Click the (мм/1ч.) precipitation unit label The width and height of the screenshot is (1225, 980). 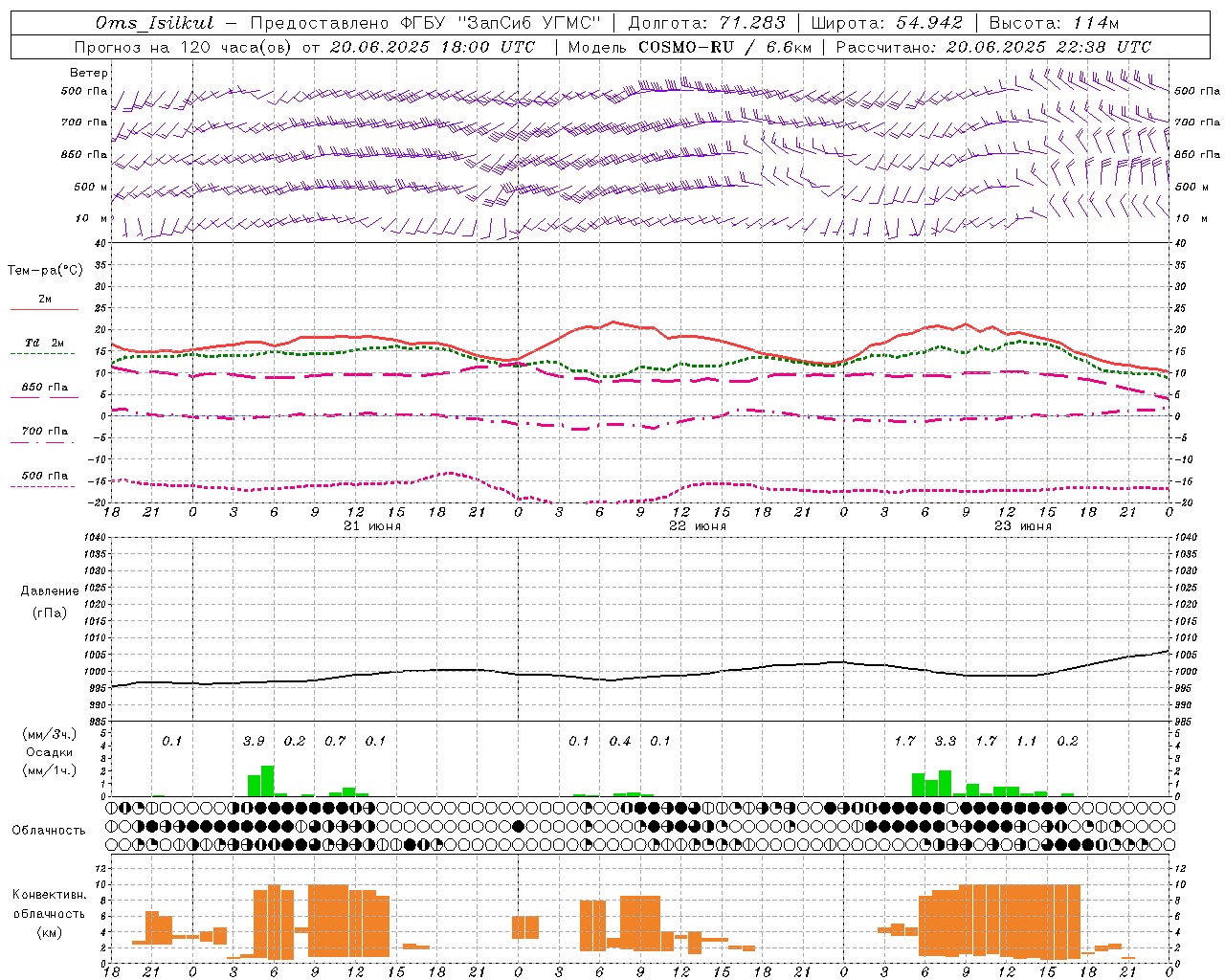50,770
